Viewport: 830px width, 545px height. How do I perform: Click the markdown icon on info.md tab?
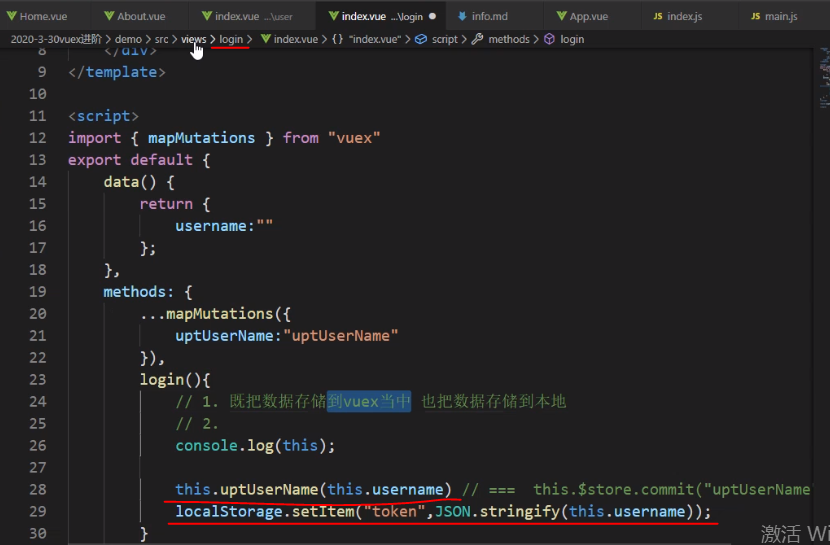[462, 16]
